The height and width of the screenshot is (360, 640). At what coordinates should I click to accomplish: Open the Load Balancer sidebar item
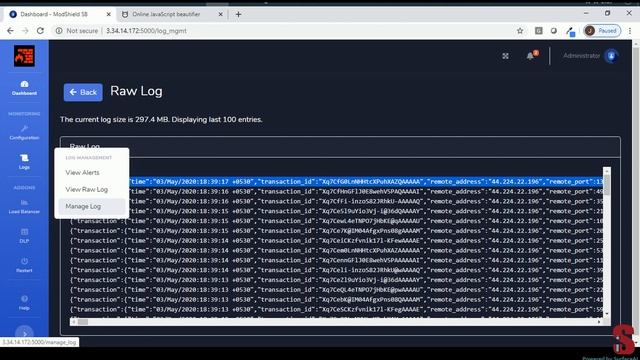tap(24, 207)
